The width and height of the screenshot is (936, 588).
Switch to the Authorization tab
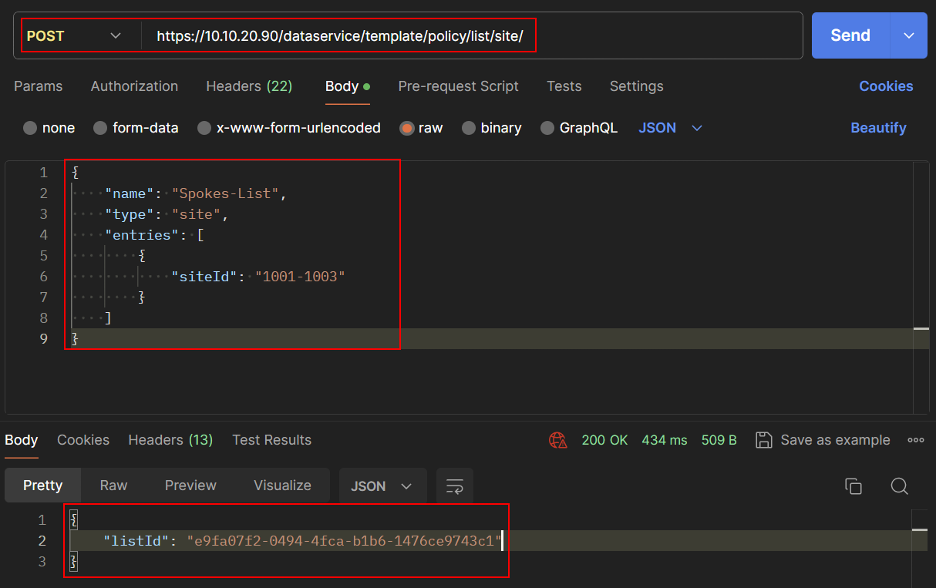[134, 86]
